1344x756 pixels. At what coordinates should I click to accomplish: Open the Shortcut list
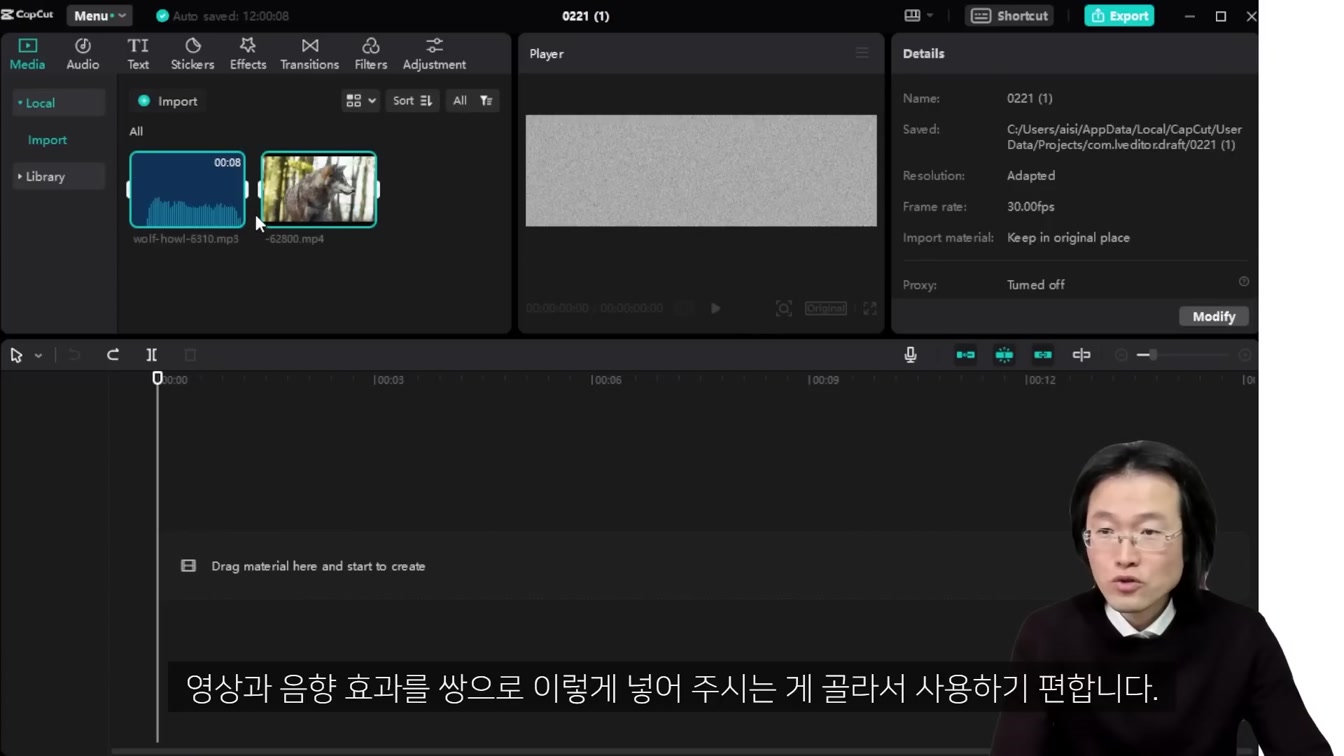[1010, 16]
